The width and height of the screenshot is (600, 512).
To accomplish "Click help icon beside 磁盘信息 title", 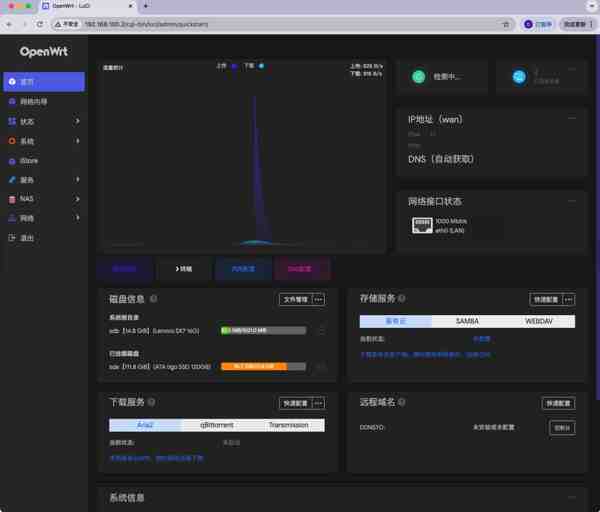I will (x=153, y=299).
